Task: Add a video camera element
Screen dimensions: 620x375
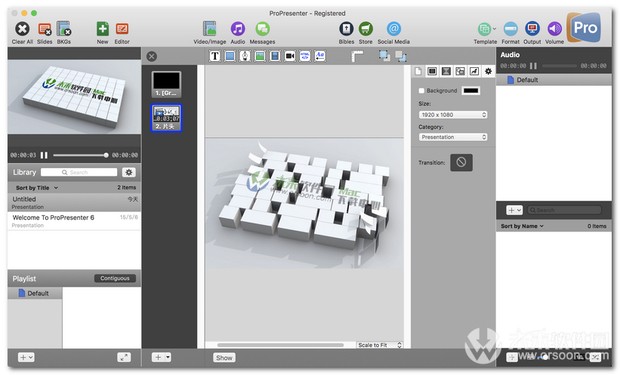Action: coord(290,56)
